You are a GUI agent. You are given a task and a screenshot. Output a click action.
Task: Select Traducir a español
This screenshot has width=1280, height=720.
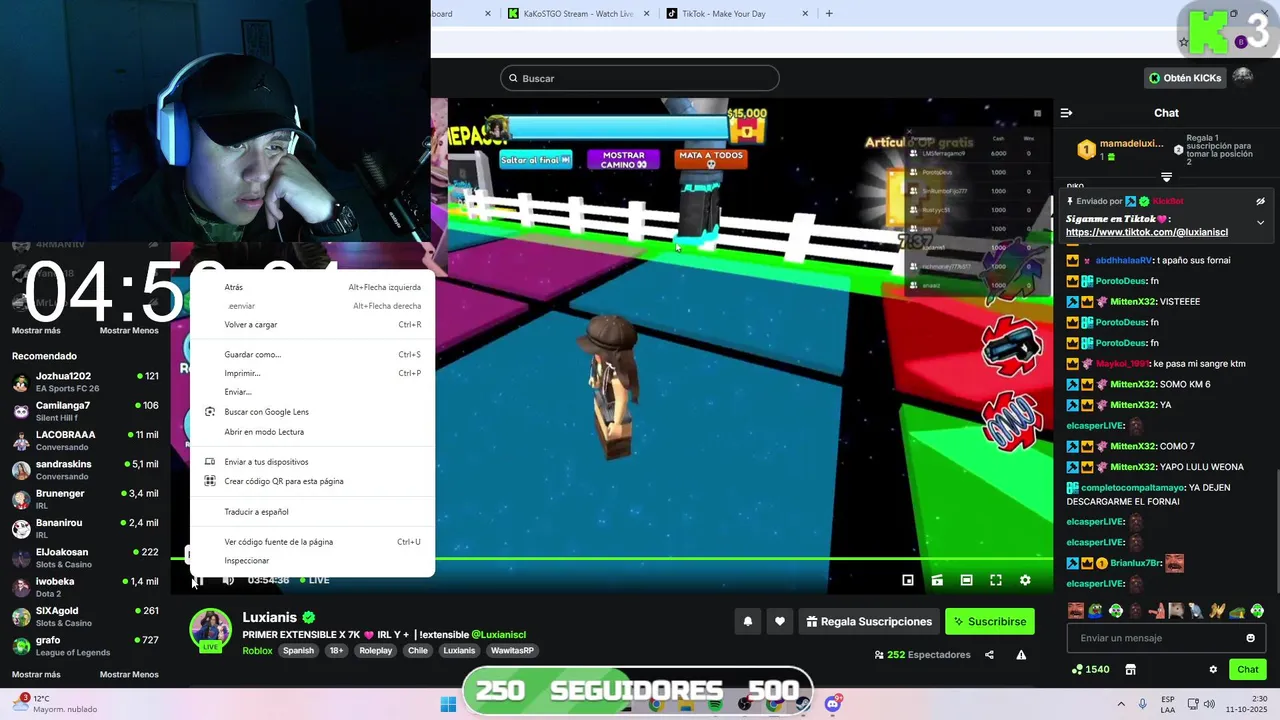coord(312,512)
